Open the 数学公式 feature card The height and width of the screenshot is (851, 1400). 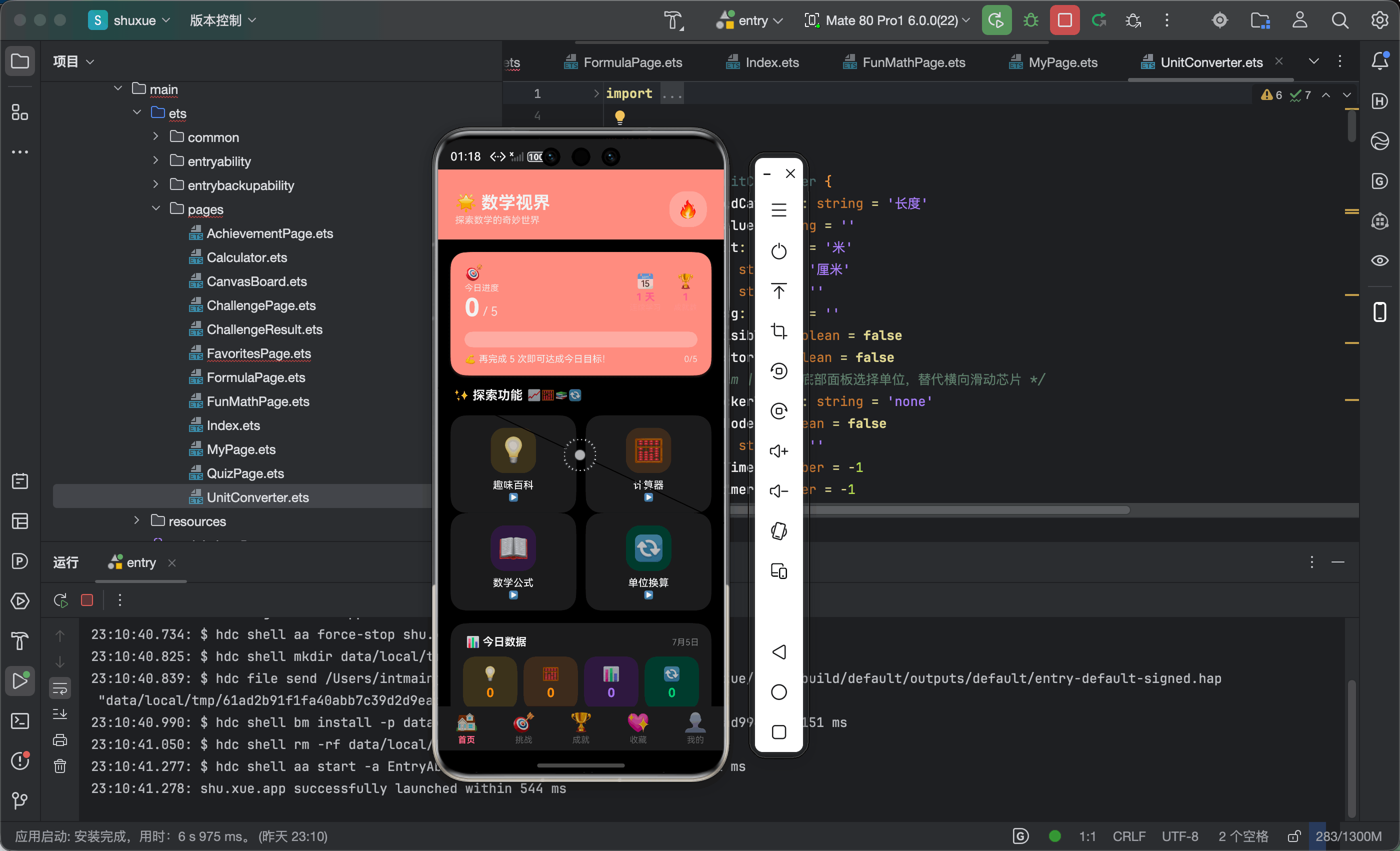(x=513, y=562)
